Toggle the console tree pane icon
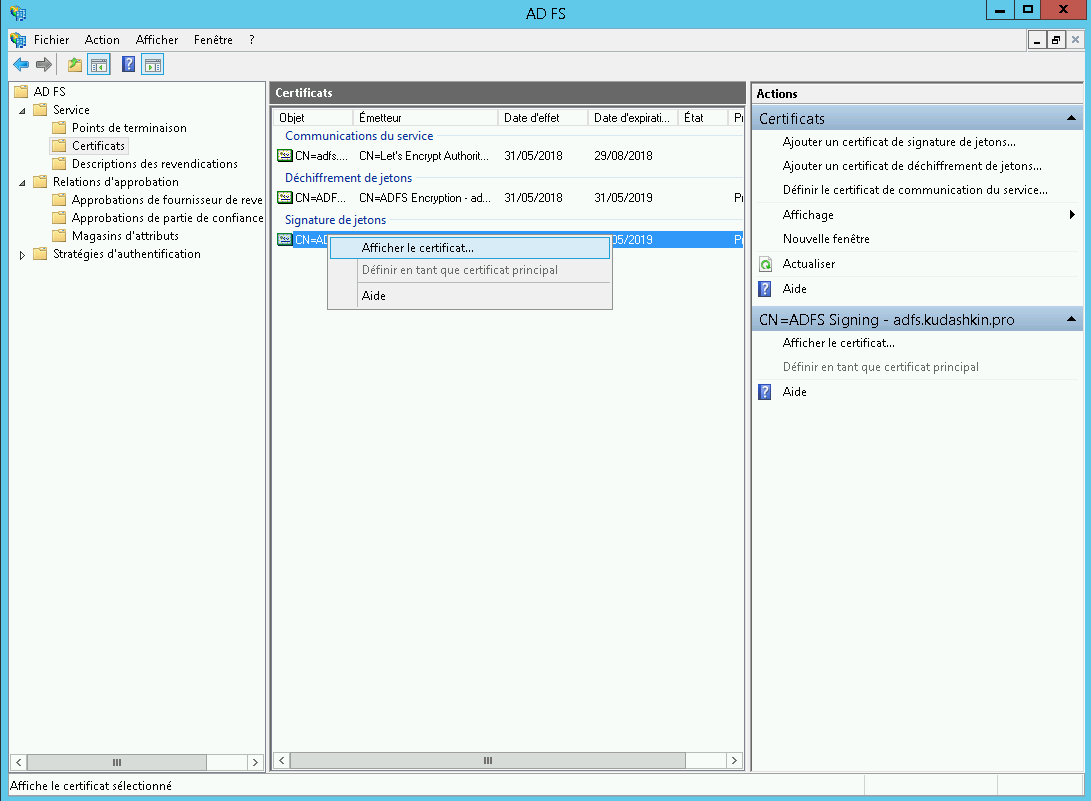 [99, 65]
